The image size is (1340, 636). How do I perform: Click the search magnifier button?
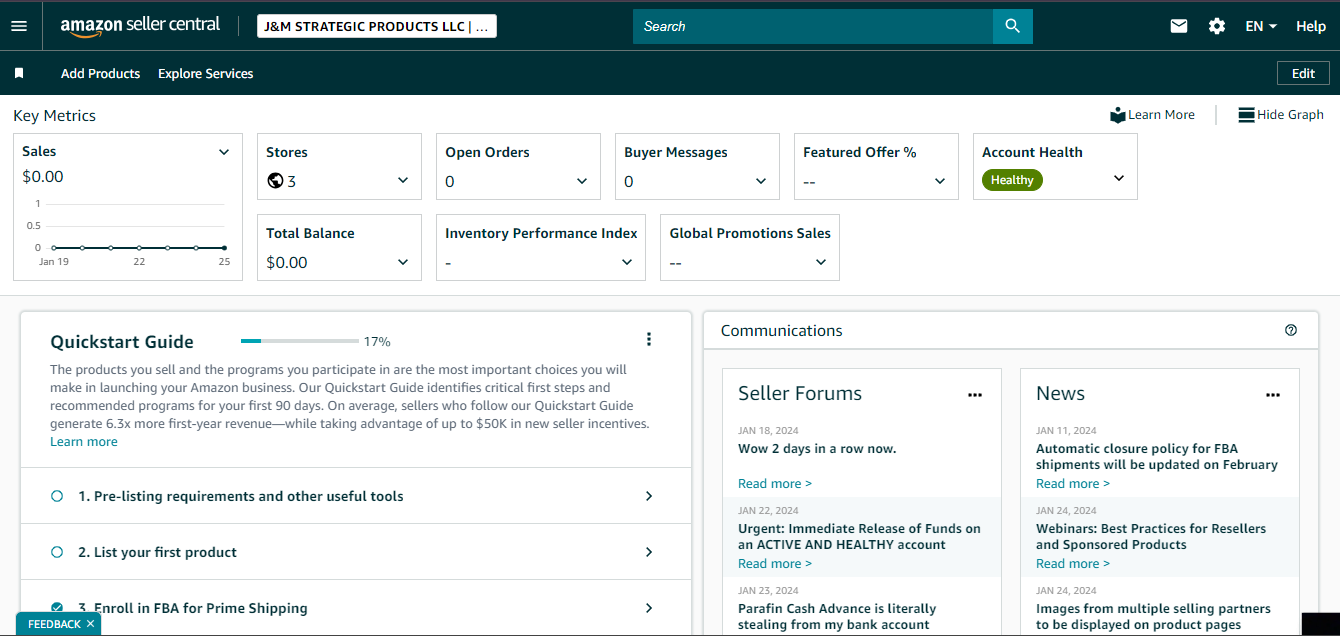1012,26
